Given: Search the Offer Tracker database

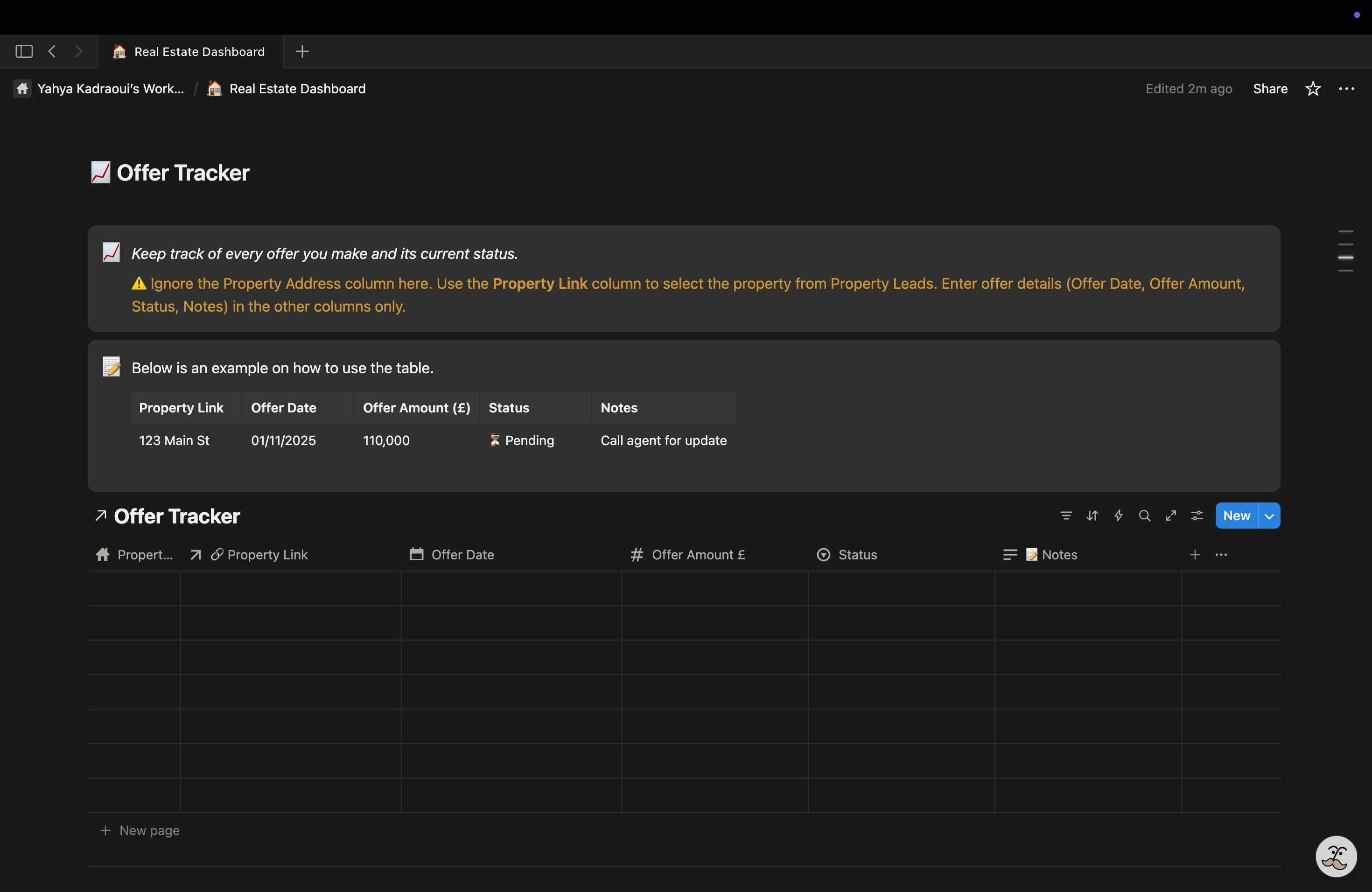Looking at the screenshot, I should point(1144,516).
